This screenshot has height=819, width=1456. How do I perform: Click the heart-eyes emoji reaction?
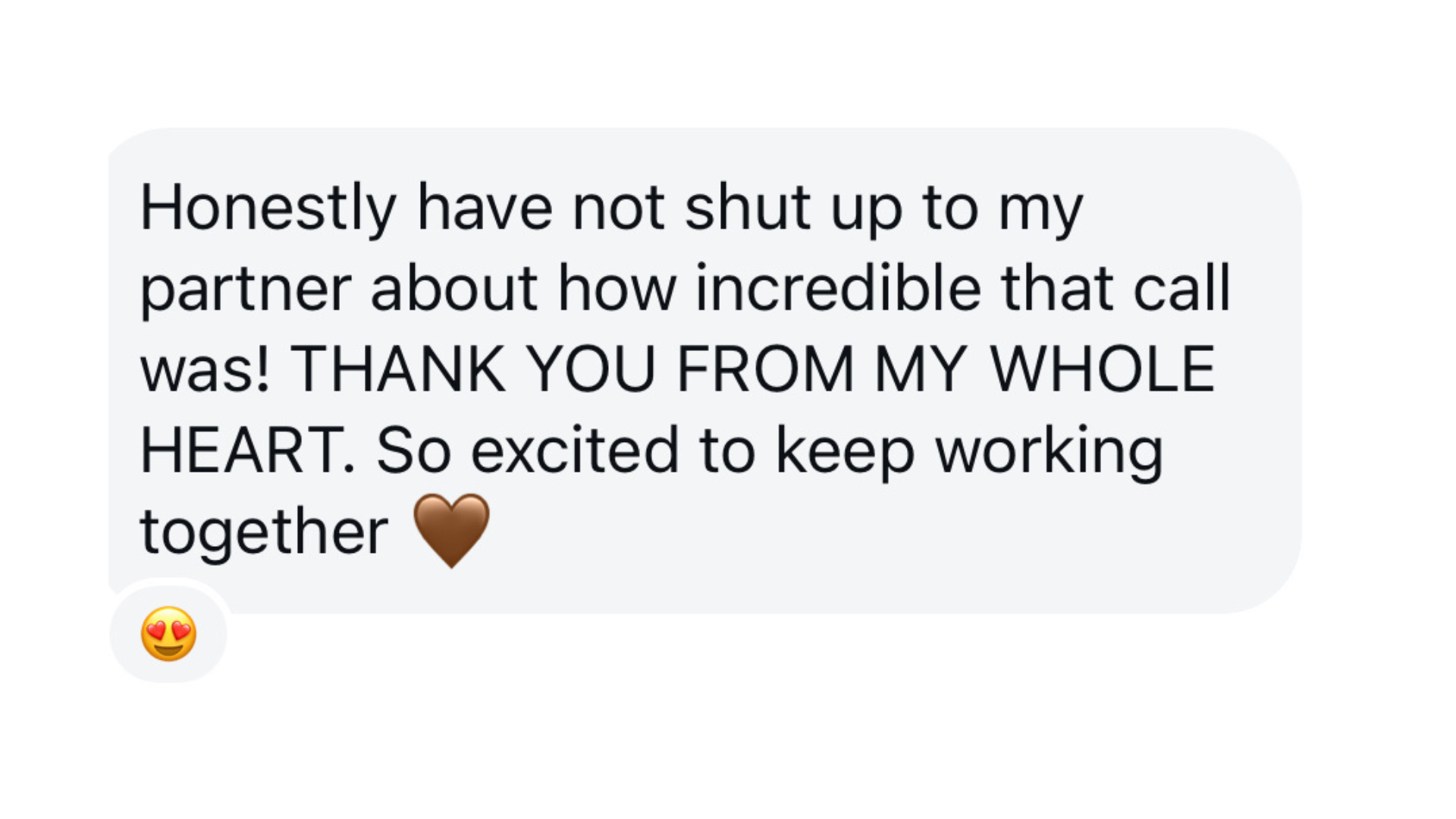(168, 634)
